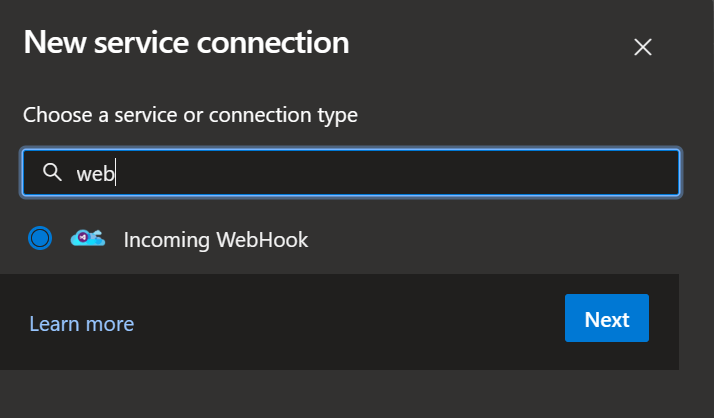The image size is (714, 418).
Task: Click the Incoming WebHook label text
Action: [x=216, y=239]
